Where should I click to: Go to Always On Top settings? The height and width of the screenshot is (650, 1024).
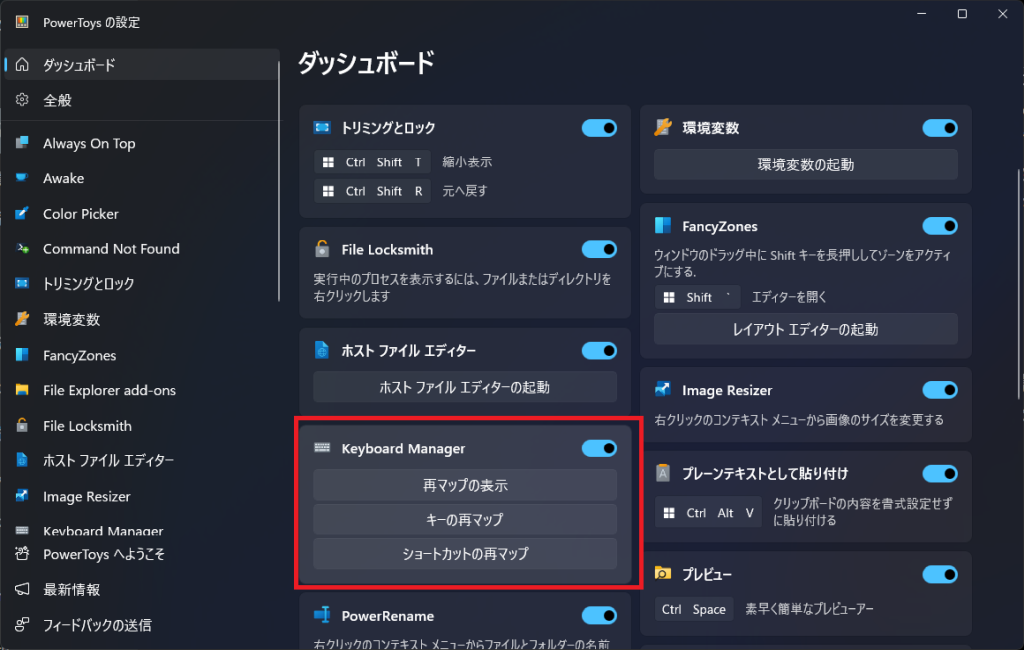pyautogui.click(x=142, y=143)
